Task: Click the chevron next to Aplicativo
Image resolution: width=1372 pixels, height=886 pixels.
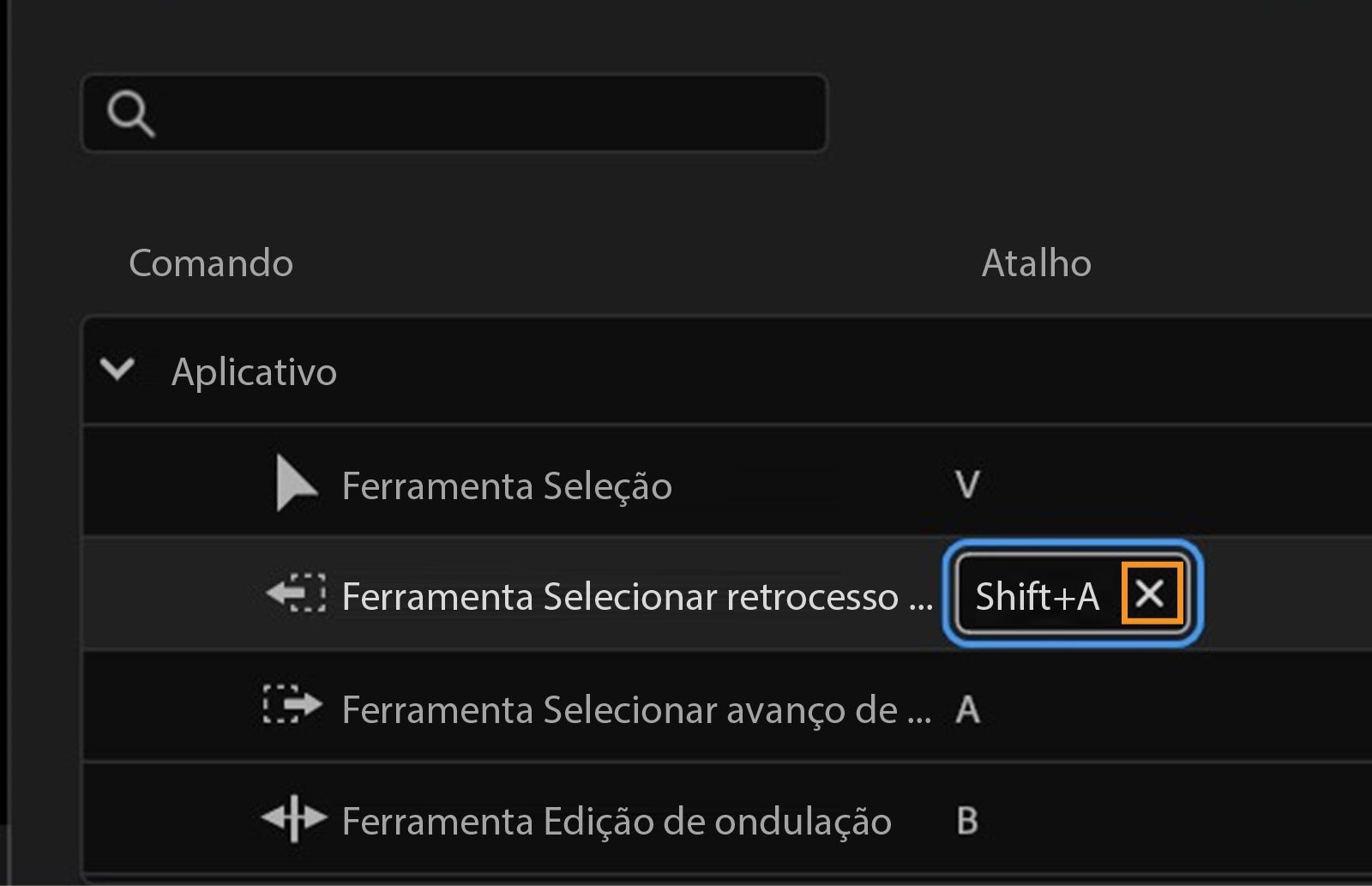Action: click(118, 370)
